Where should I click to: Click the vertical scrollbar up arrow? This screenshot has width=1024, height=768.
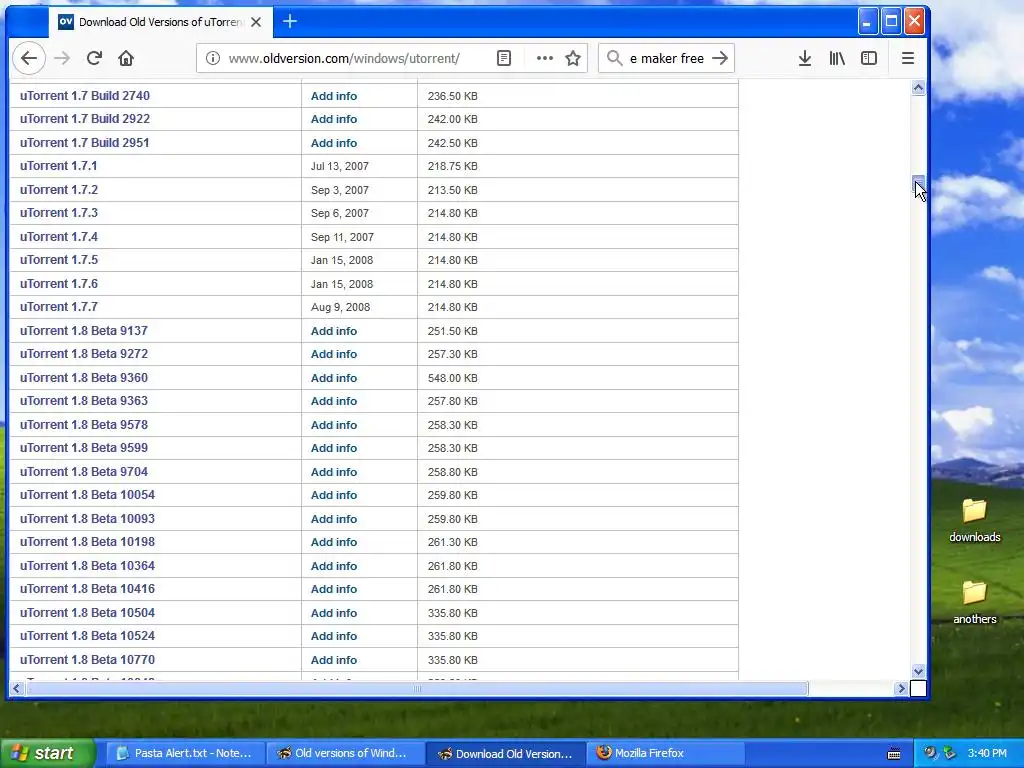(x=918, y=88)
